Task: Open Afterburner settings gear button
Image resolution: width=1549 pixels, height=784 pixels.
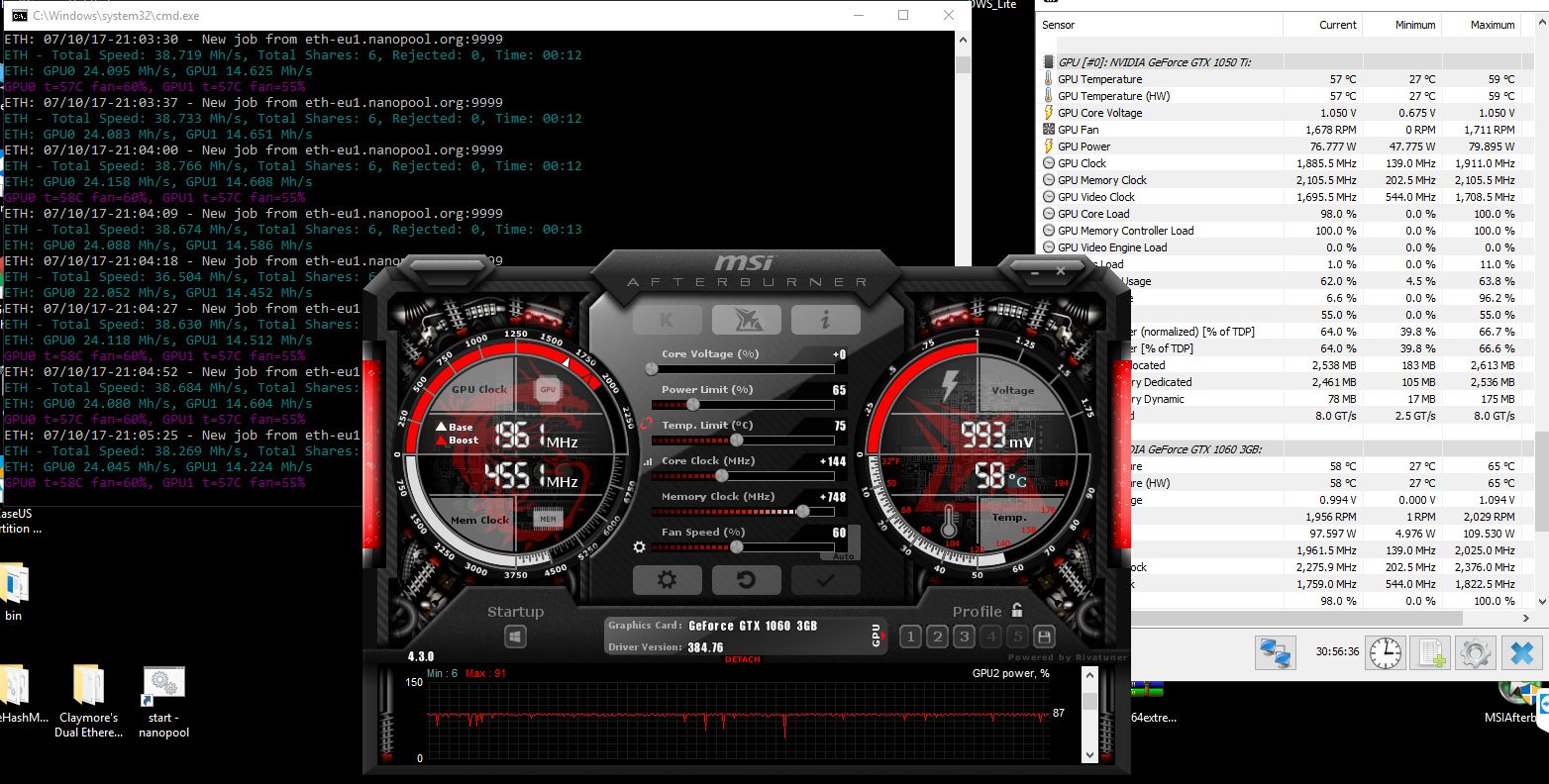Action: [667, 580]
